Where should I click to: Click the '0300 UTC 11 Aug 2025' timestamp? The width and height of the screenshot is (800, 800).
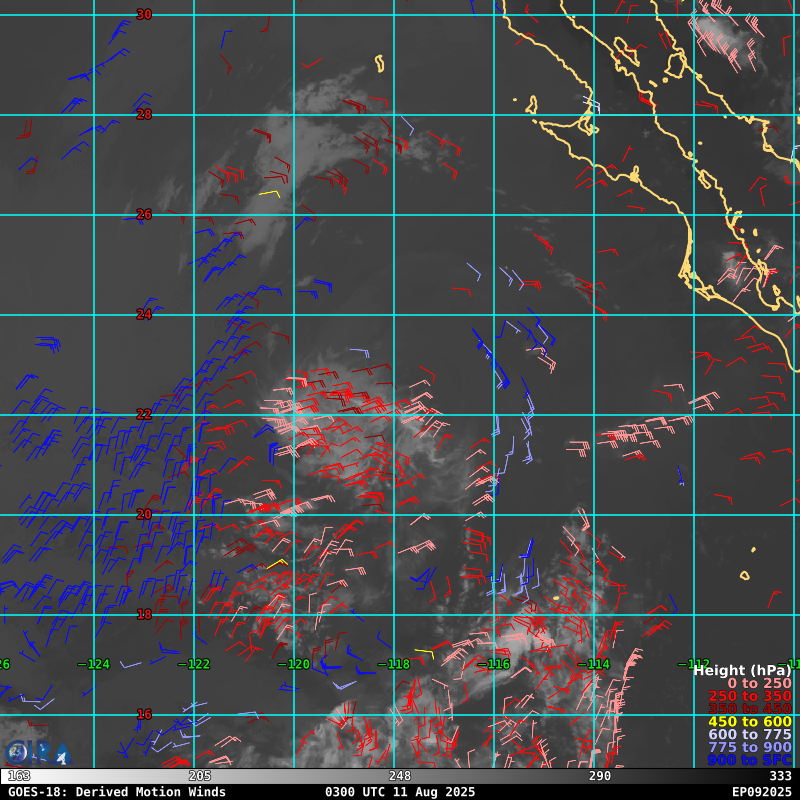point(400,792)
